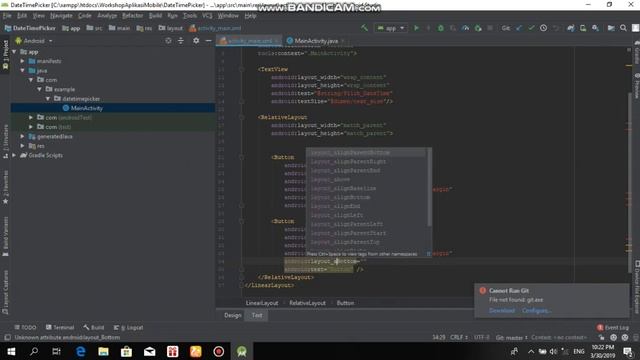This screenshot has height=360, width=640.
Task: Open the Windows notification center icon
Action: [x=628, y=351]
